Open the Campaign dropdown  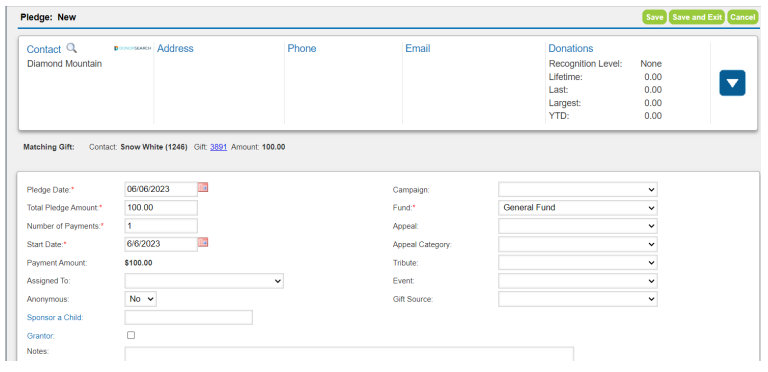pos(578,189)
